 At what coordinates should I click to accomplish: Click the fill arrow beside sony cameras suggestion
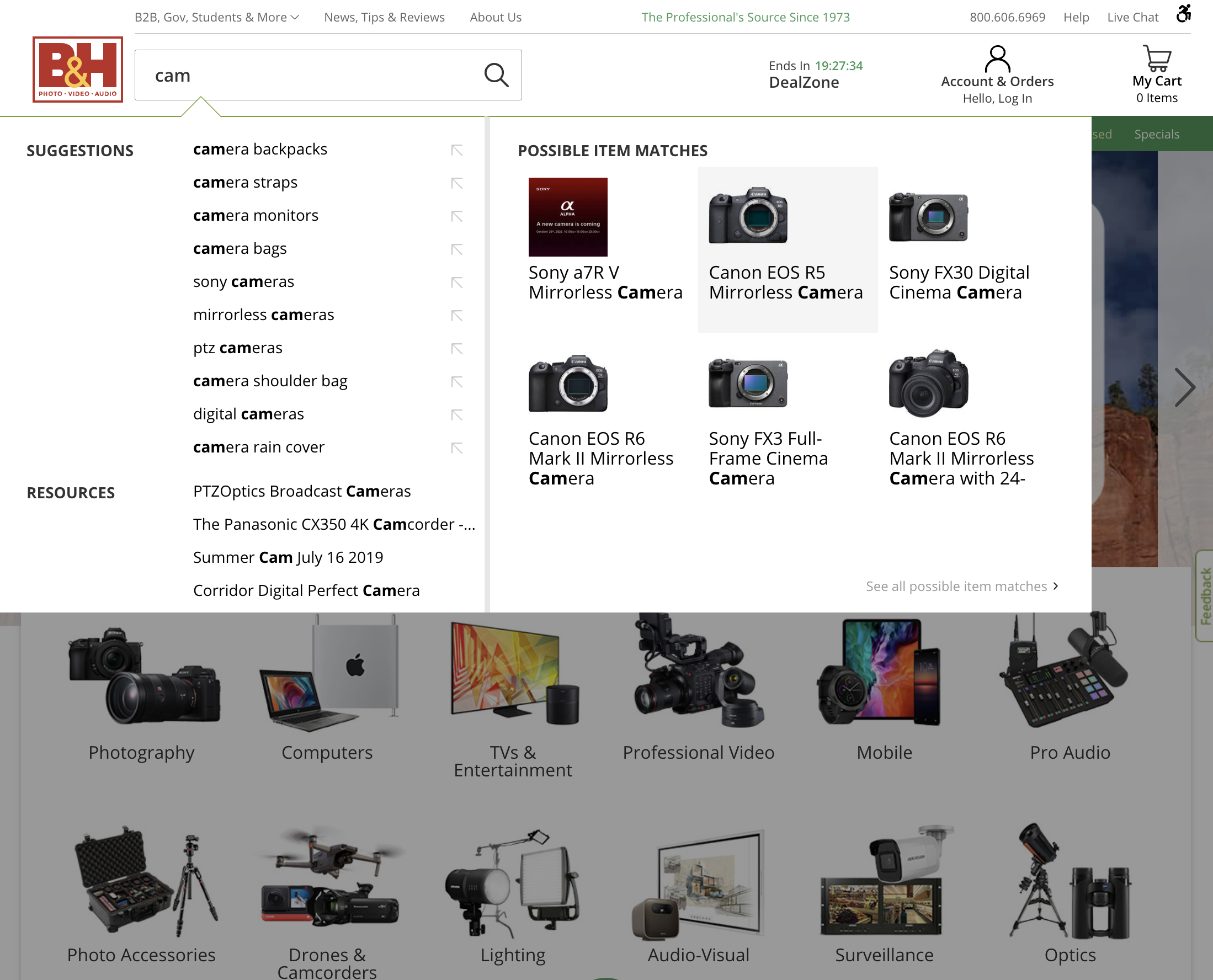click(x=457, y=283)
